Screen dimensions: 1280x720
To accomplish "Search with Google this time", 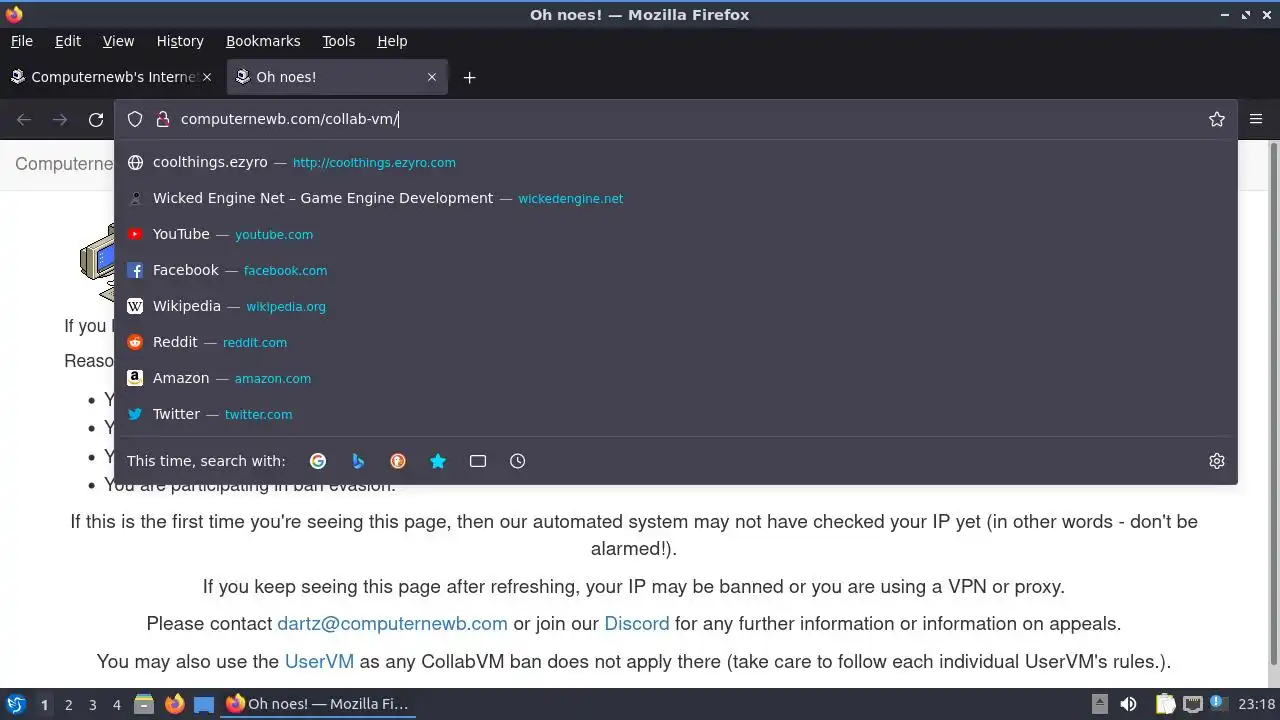I will coord(318,461).
